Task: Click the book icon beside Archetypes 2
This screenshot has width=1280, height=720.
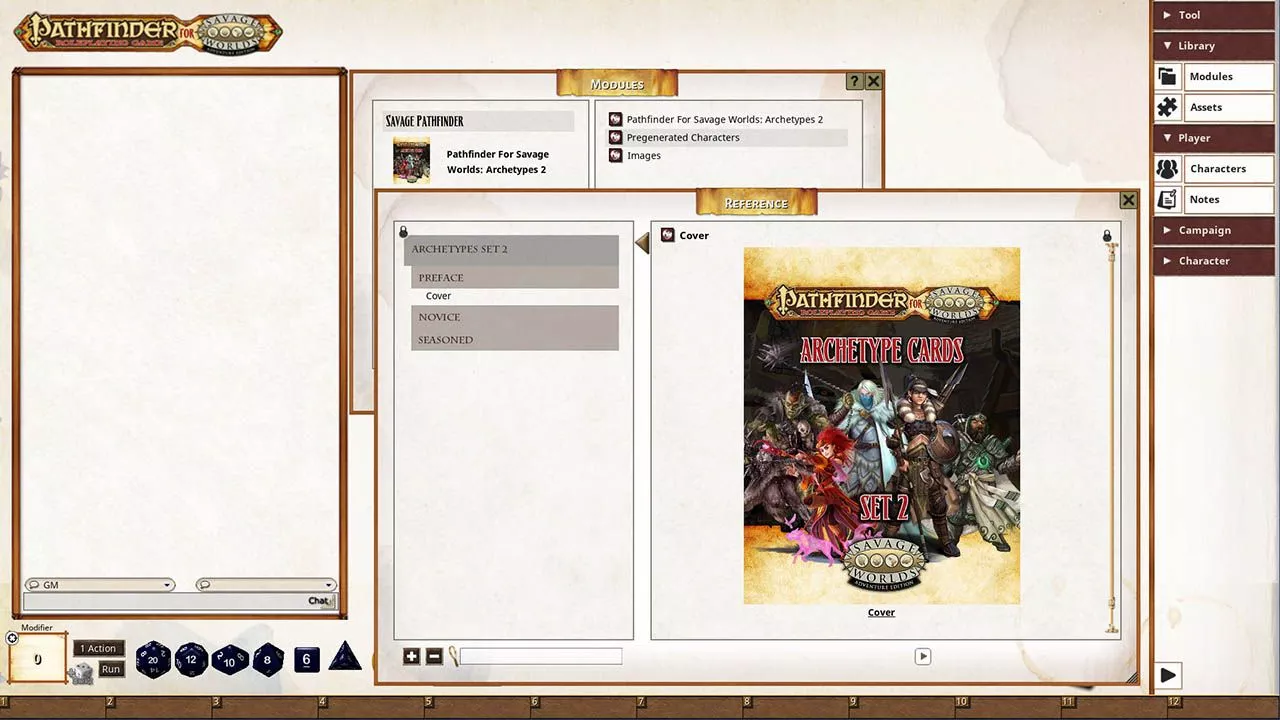Action: coord(616,119)
